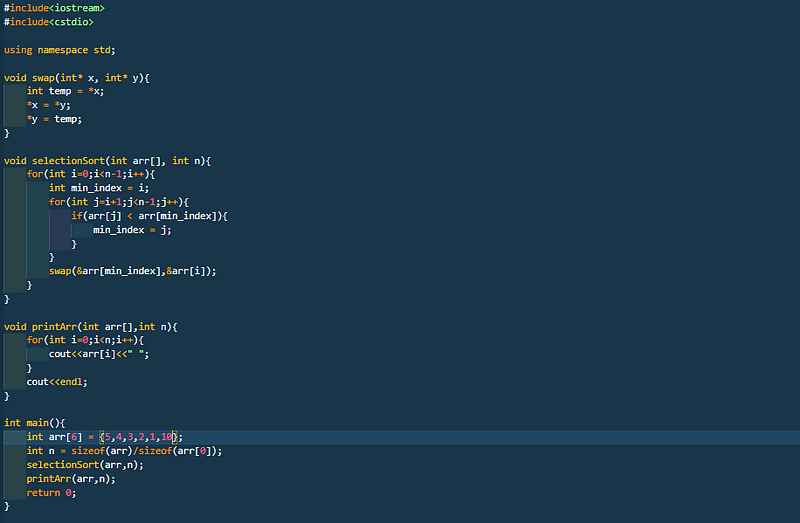The image size is (800, 523).
Task: Click the #include<iostream> line
Action: click(x=54, y=8)
